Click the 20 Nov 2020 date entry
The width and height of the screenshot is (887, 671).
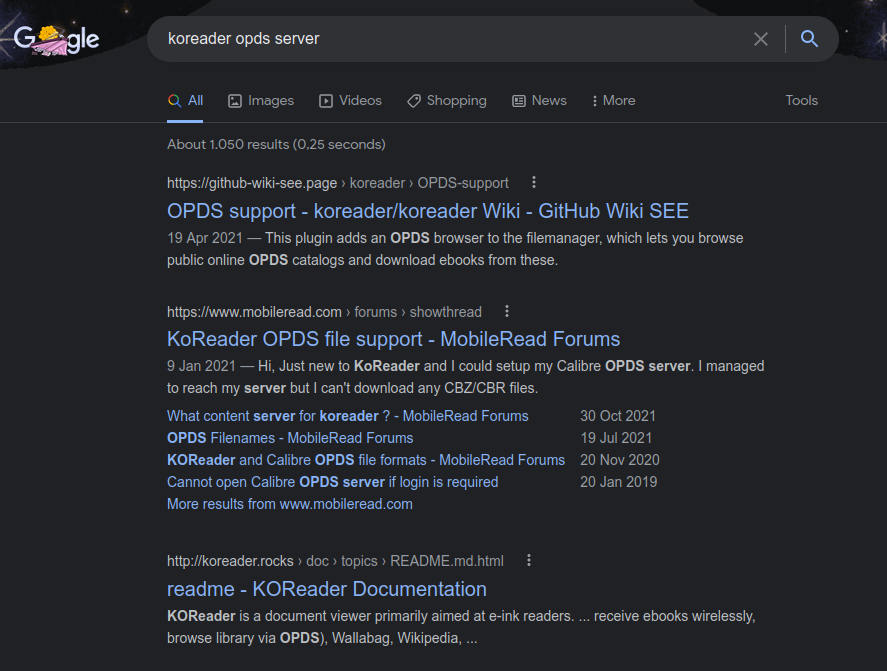619,460
